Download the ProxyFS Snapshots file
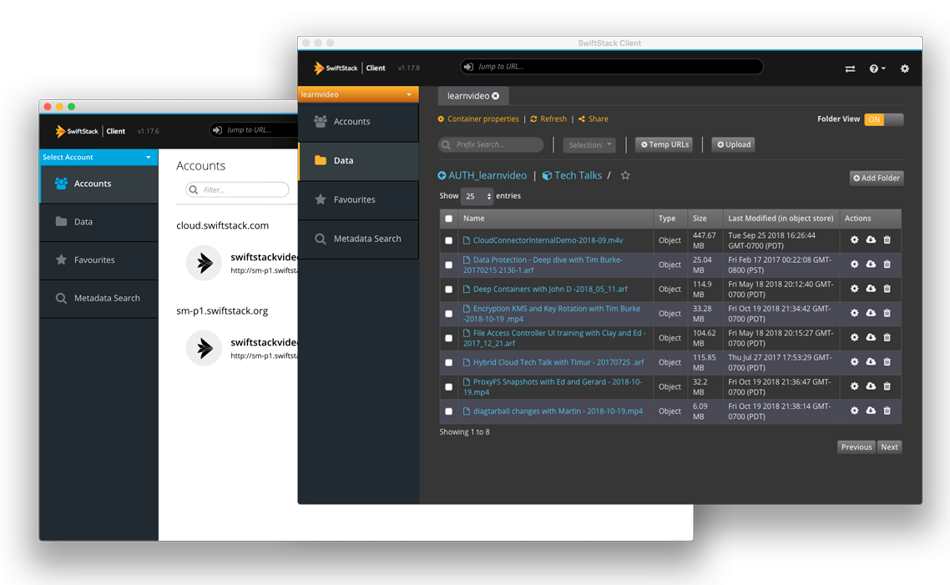 (871, 386)
